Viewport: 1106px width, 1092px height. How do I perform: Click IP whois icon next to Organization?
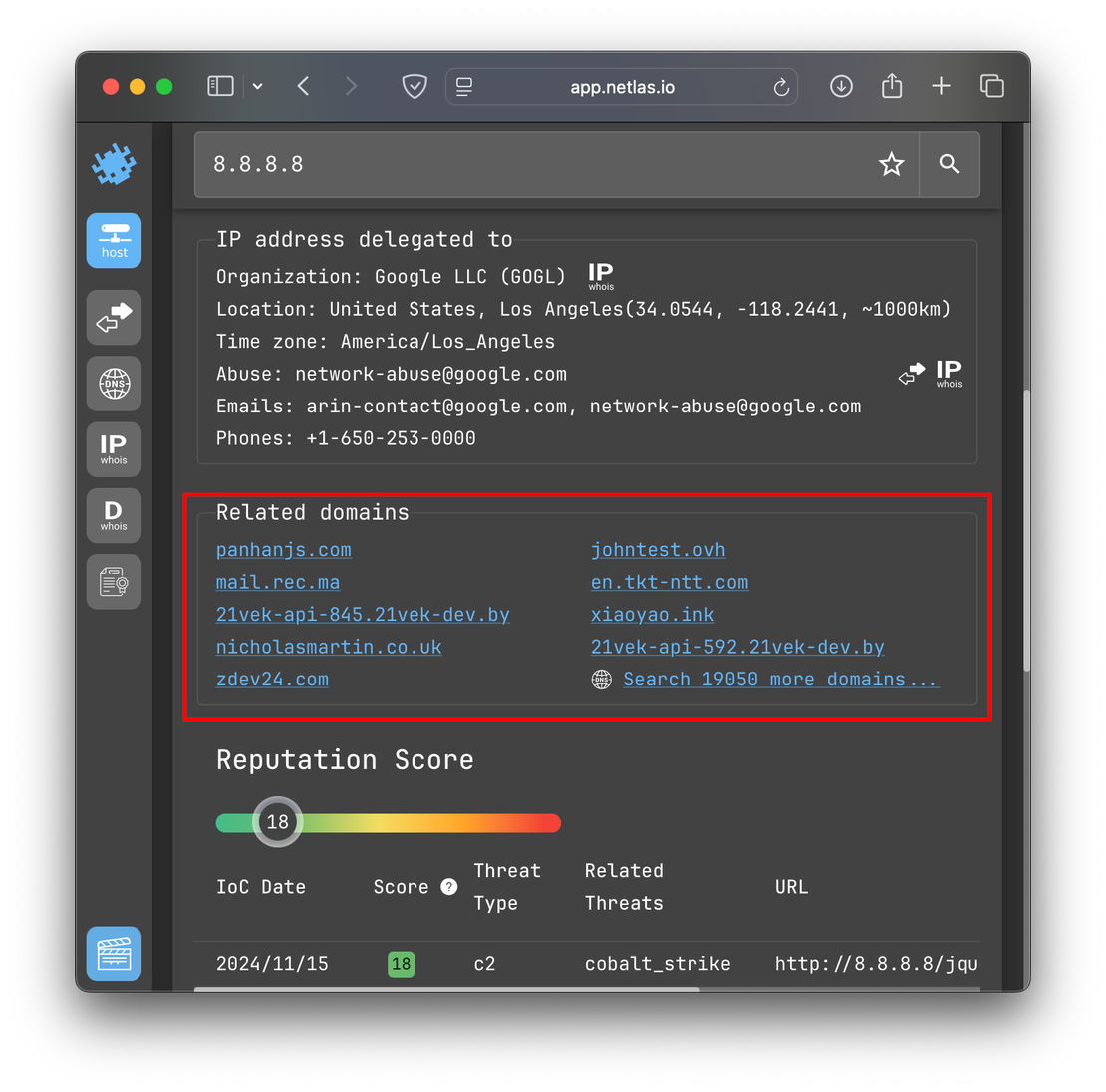(x=601, y=276)
